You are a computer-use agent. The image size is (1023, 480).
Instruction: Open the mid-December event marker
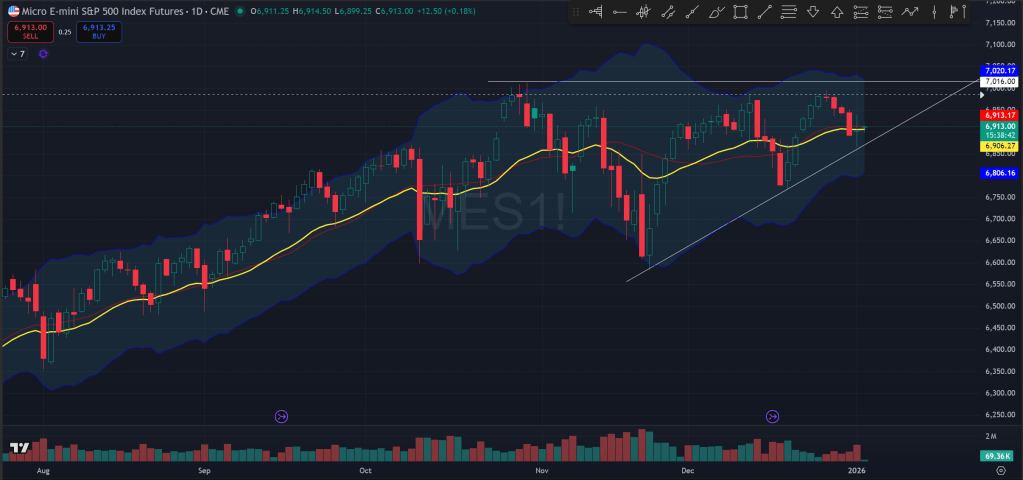[x=772, y=416]
